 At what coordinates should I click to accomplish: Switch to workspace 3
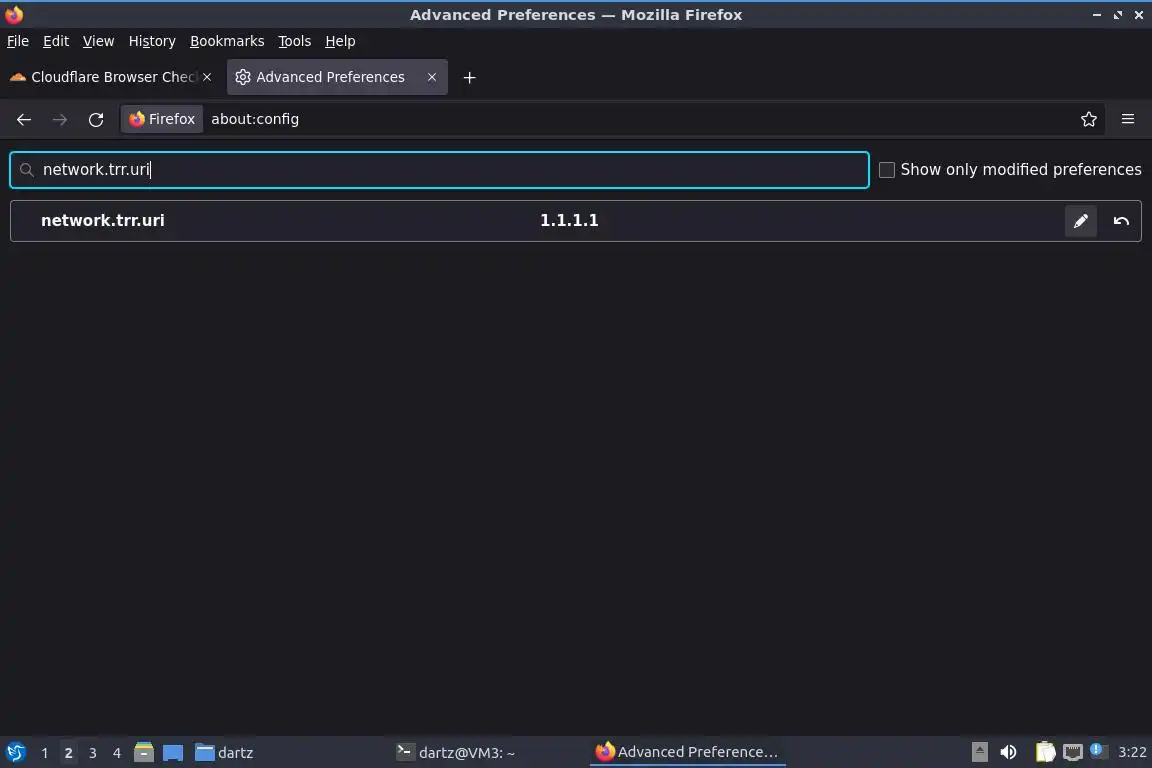click(93, 753)
